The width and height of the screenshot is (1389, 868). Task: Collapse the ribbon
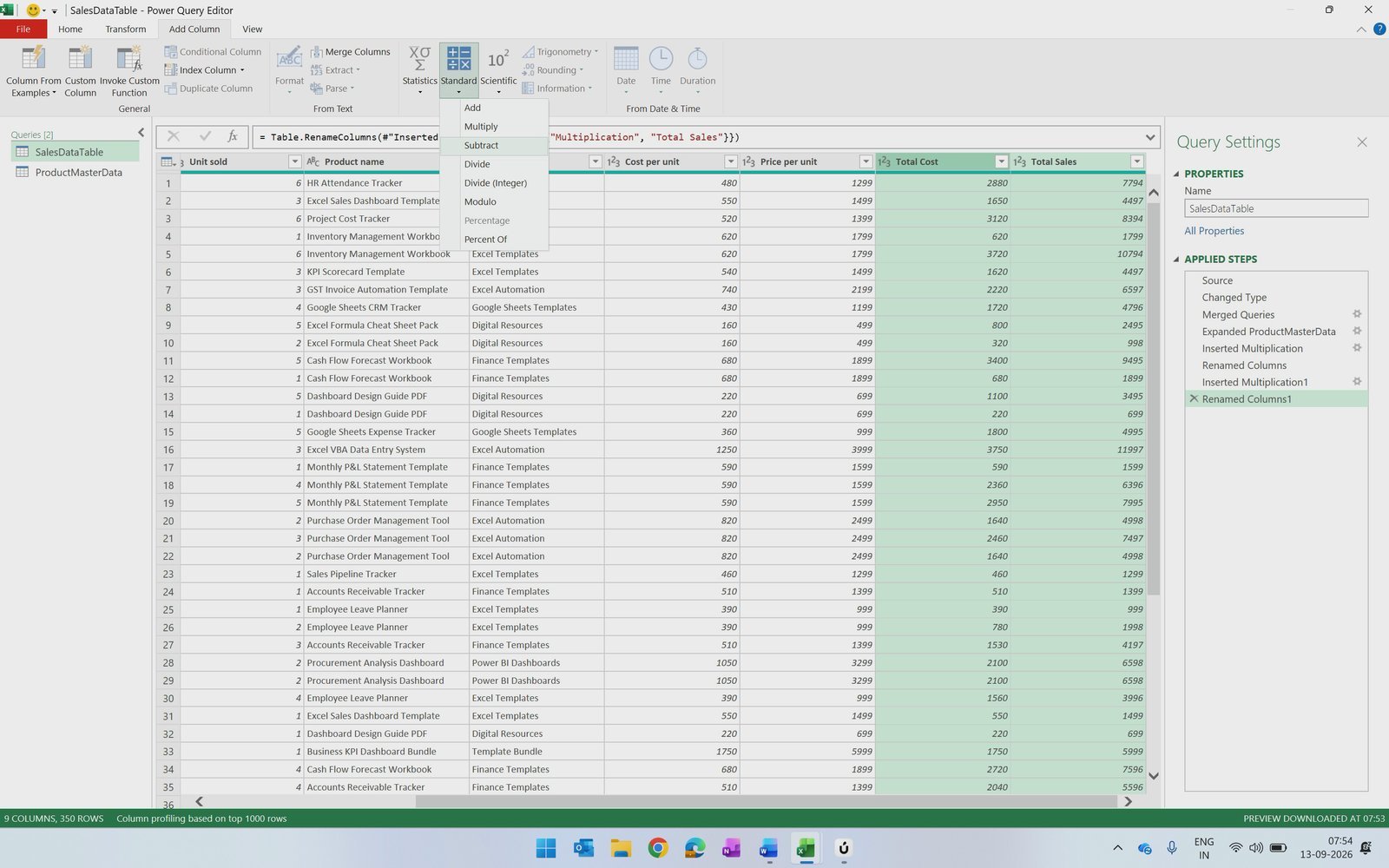(1360, 30)
